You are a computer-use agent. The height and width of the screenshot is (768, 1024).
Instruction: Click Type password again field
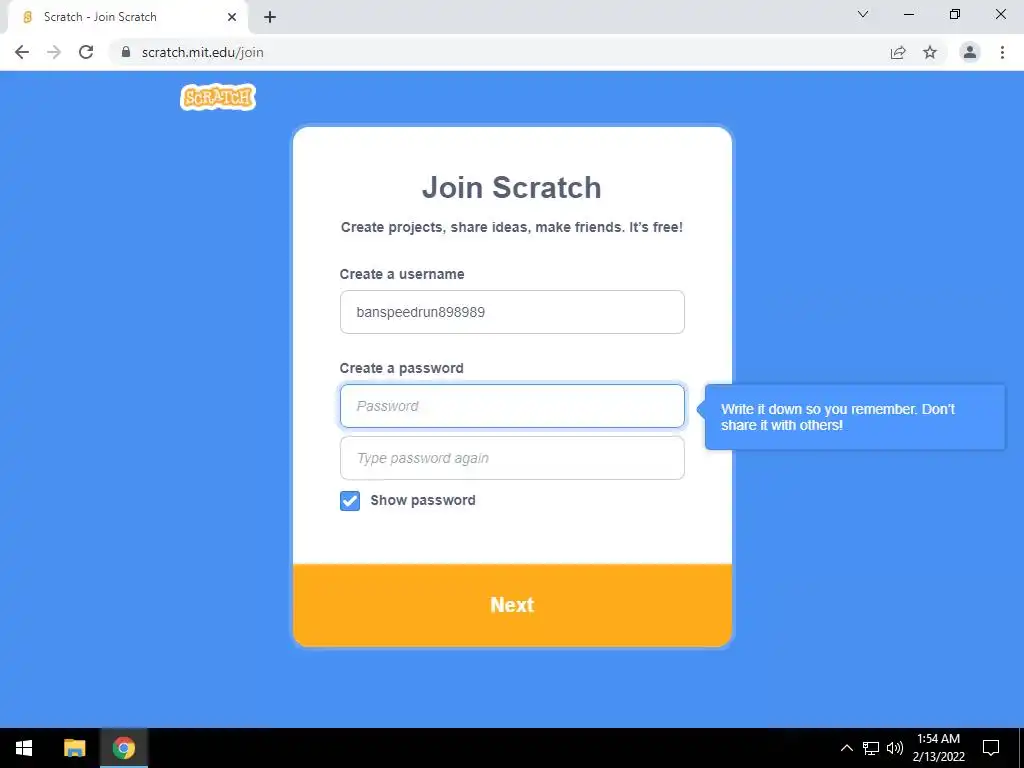(x=512, y=458)
